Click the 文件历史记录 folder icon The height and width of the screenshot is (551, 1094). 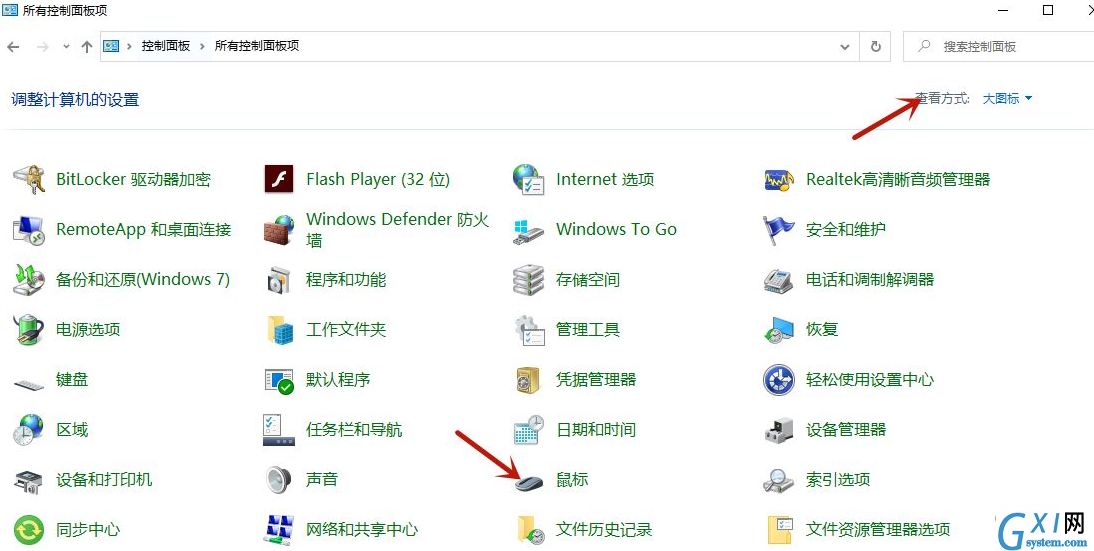point(530,530)
